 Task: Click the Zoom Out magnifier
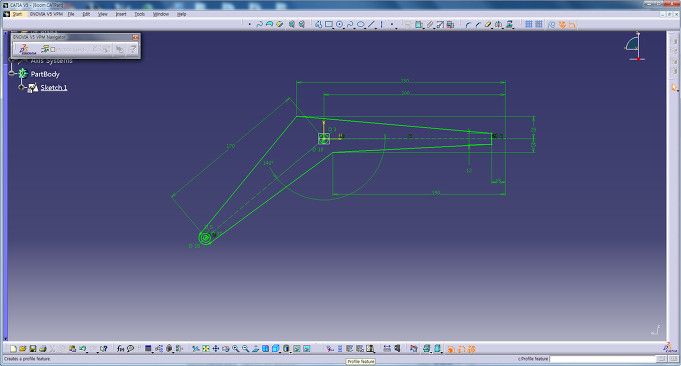point(246,349)
